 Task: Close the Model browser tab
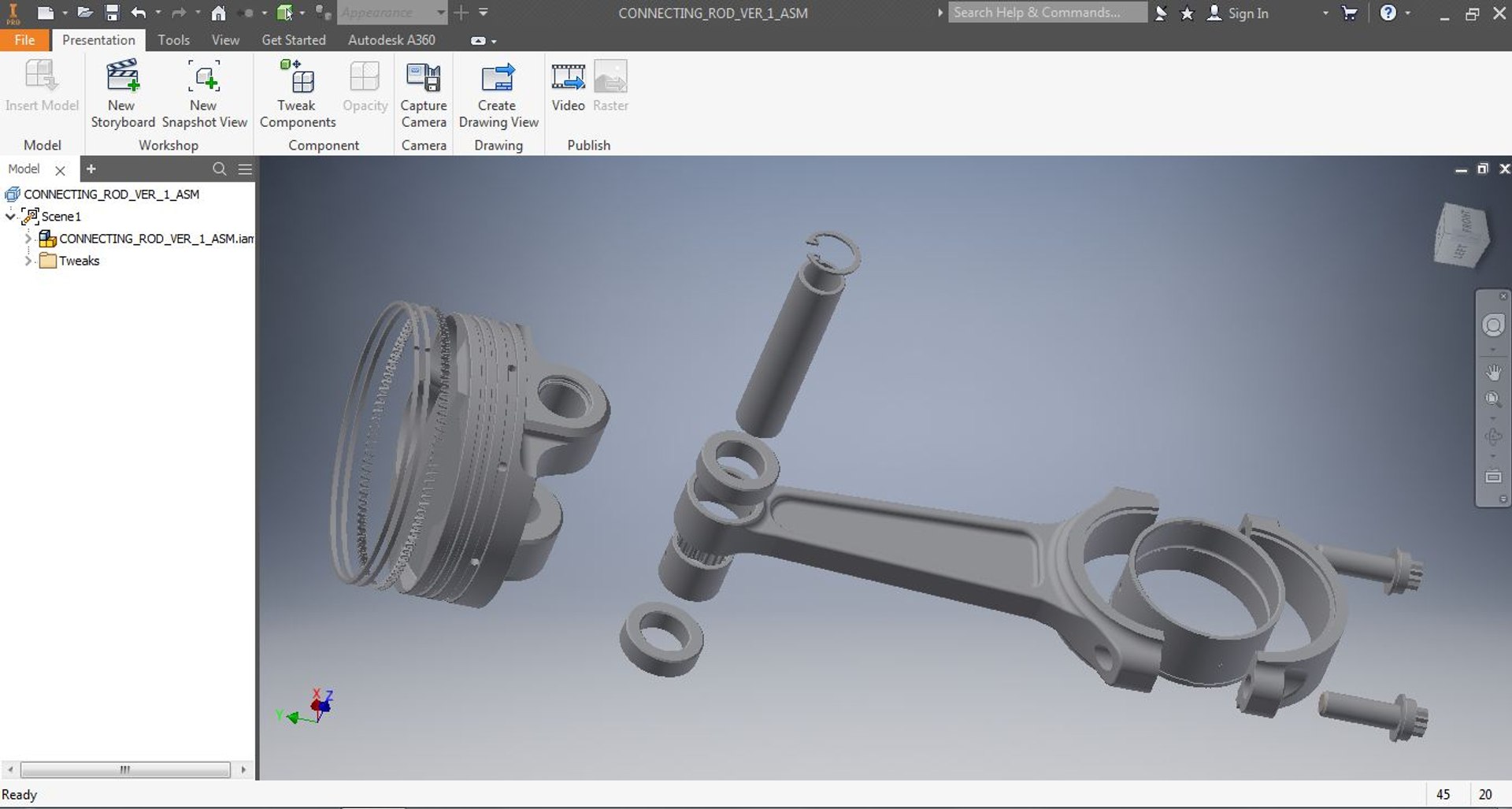60,169
